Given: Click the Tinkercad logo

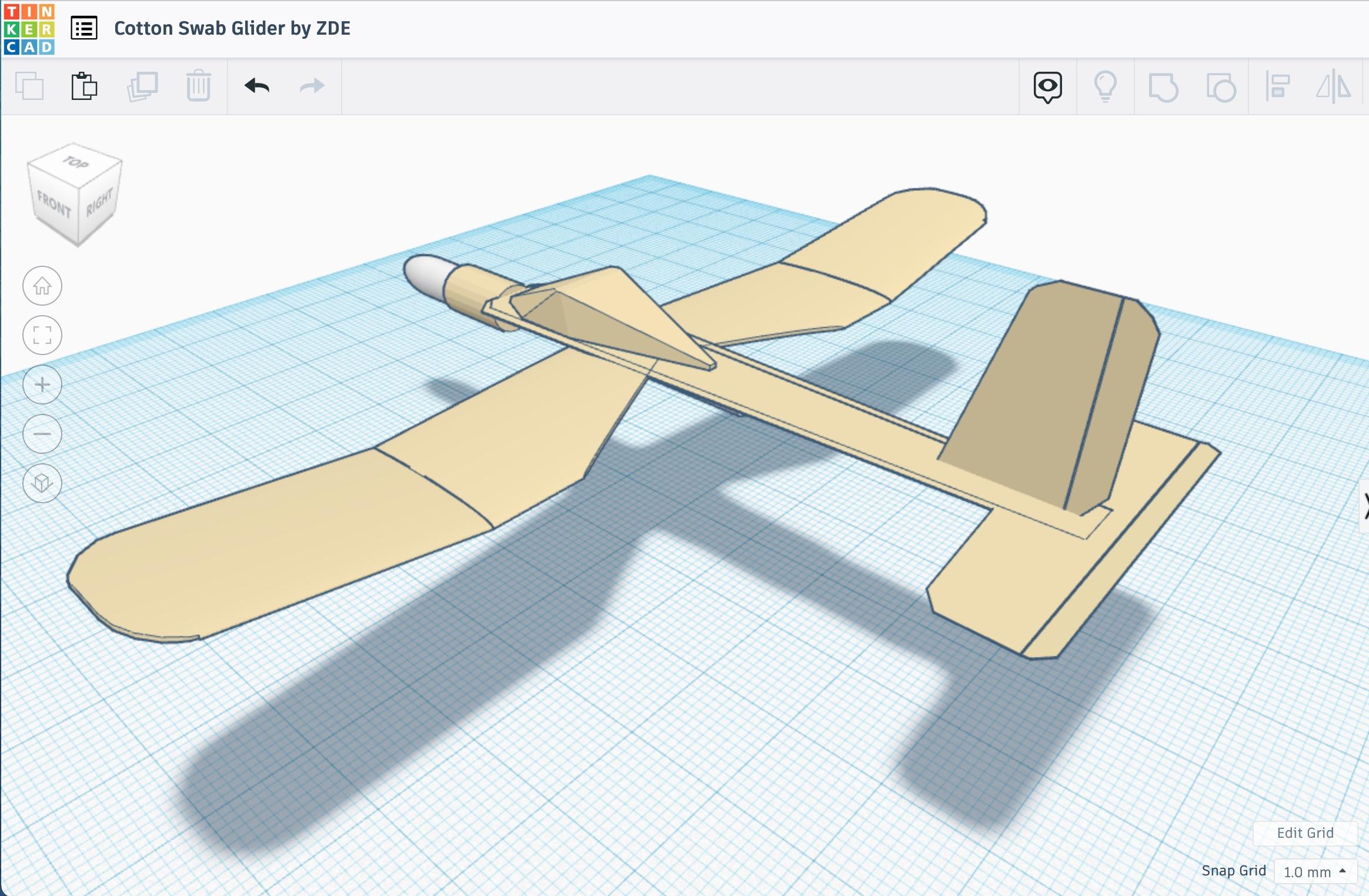Looking at the screenshot, I should coord(29,28).
